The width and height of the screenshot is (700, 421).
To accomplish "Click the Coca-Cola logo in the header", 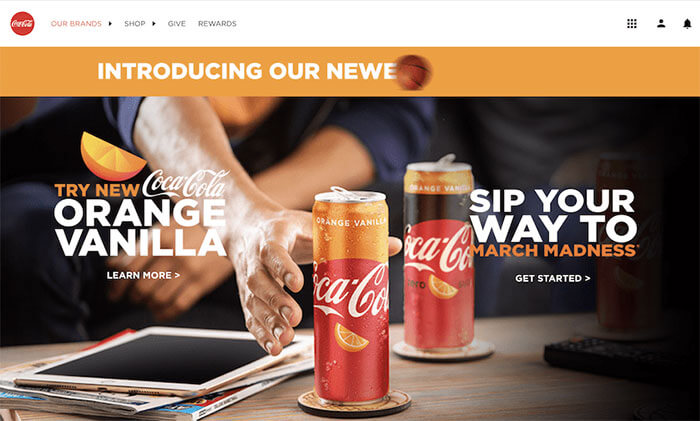I will point(22,23).
